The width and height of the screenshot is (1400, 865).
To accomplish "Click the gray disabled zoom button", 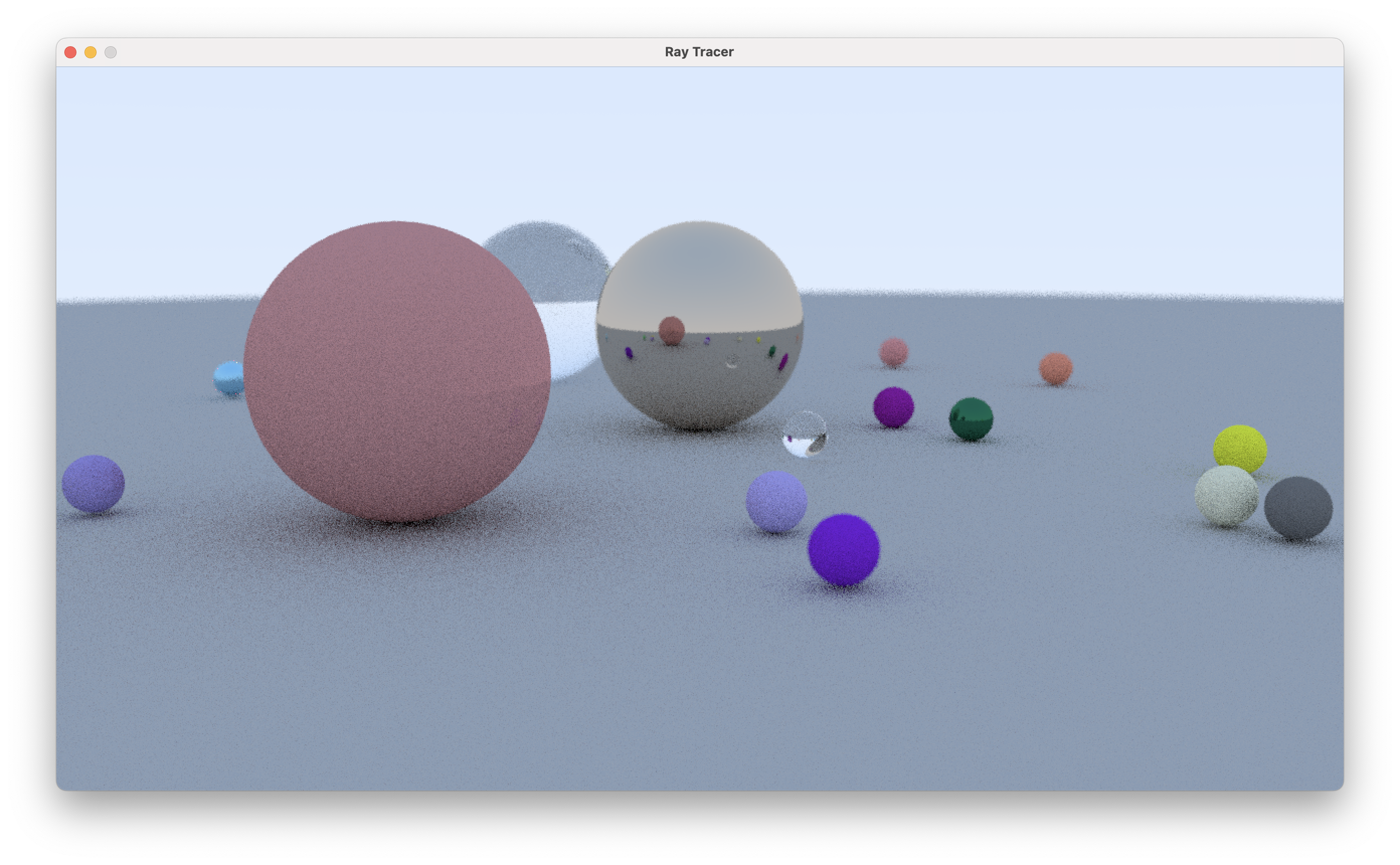I will coord(110,53).
